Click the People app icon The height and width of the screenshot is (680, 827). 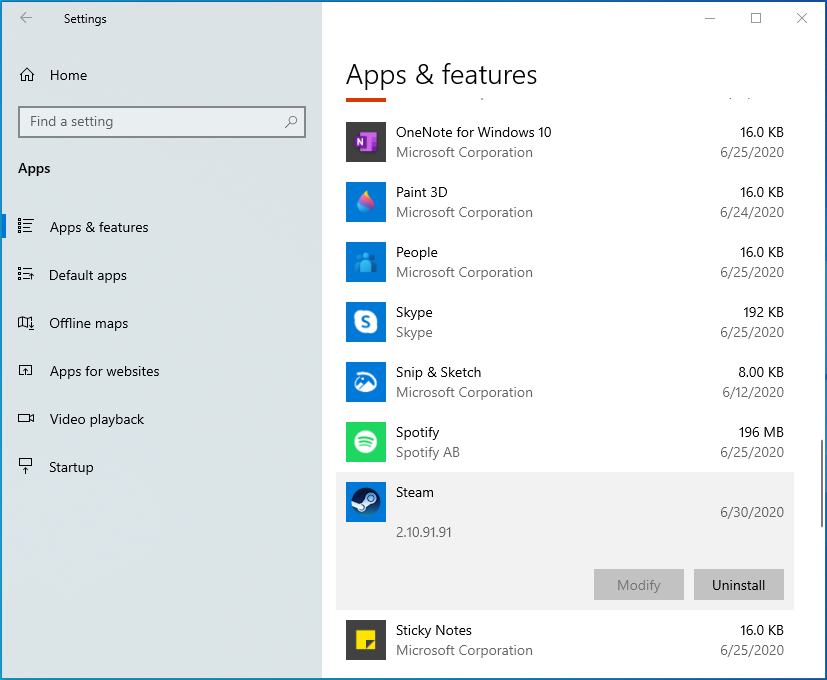[366, 262]
